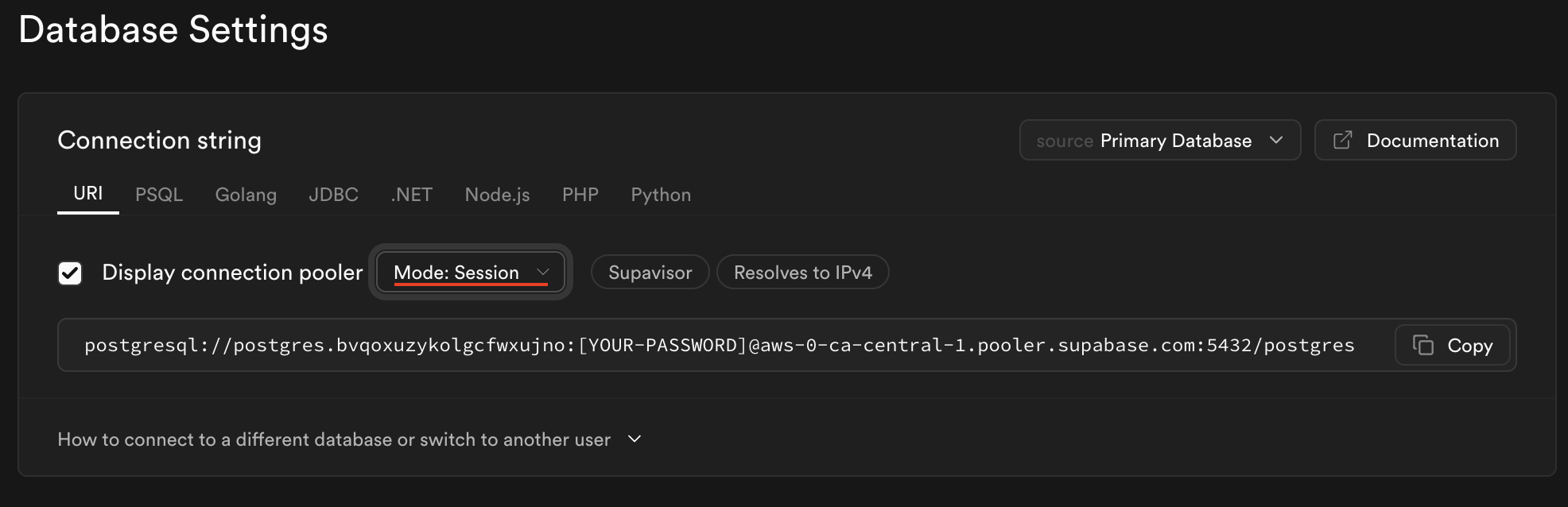
Task: Click the chevron on the Primary Database source selector
Action: click(x=1276, y=141)
